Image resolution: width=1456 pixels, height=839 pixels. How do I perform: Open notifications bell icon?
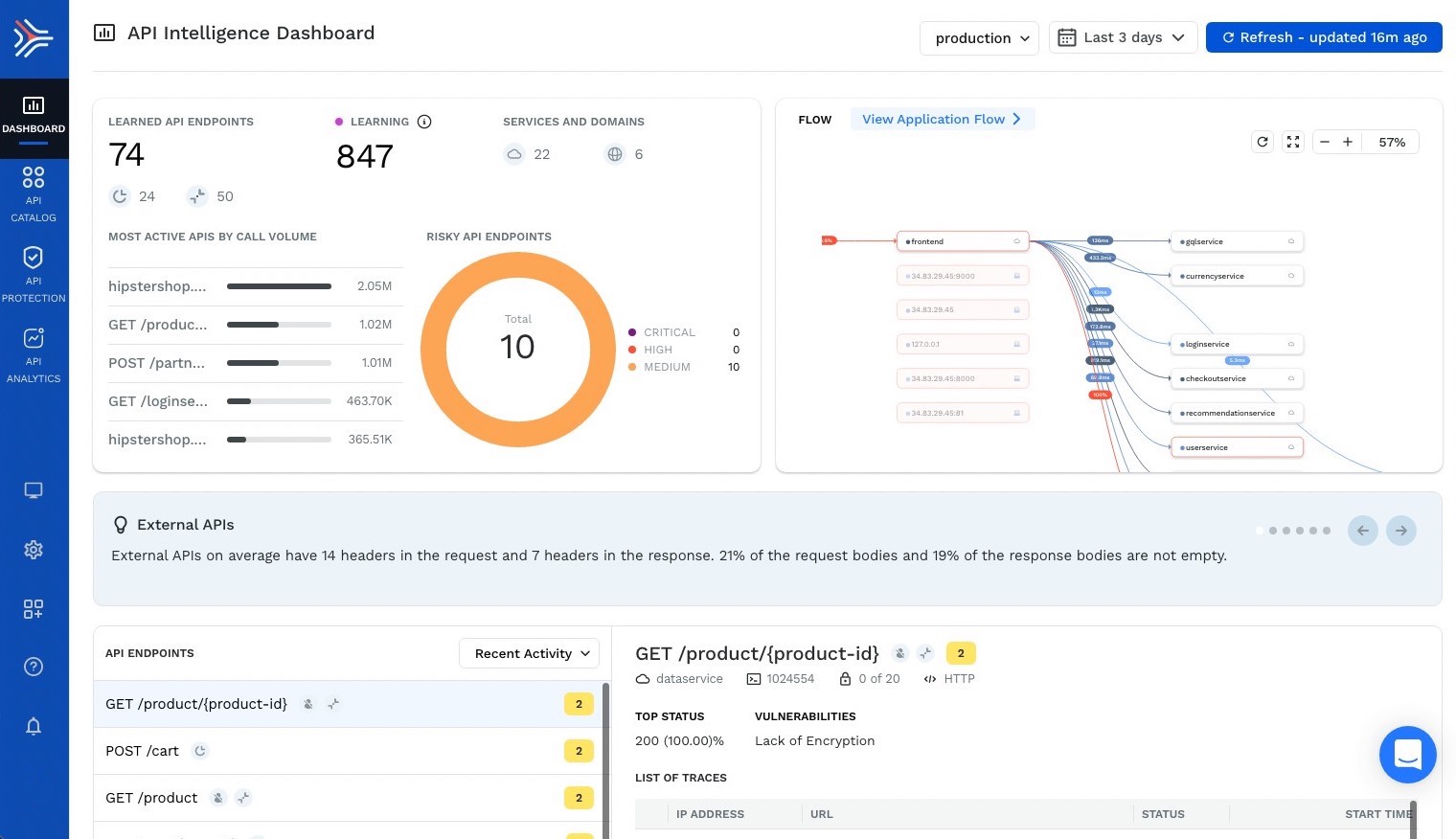point(34,726)
